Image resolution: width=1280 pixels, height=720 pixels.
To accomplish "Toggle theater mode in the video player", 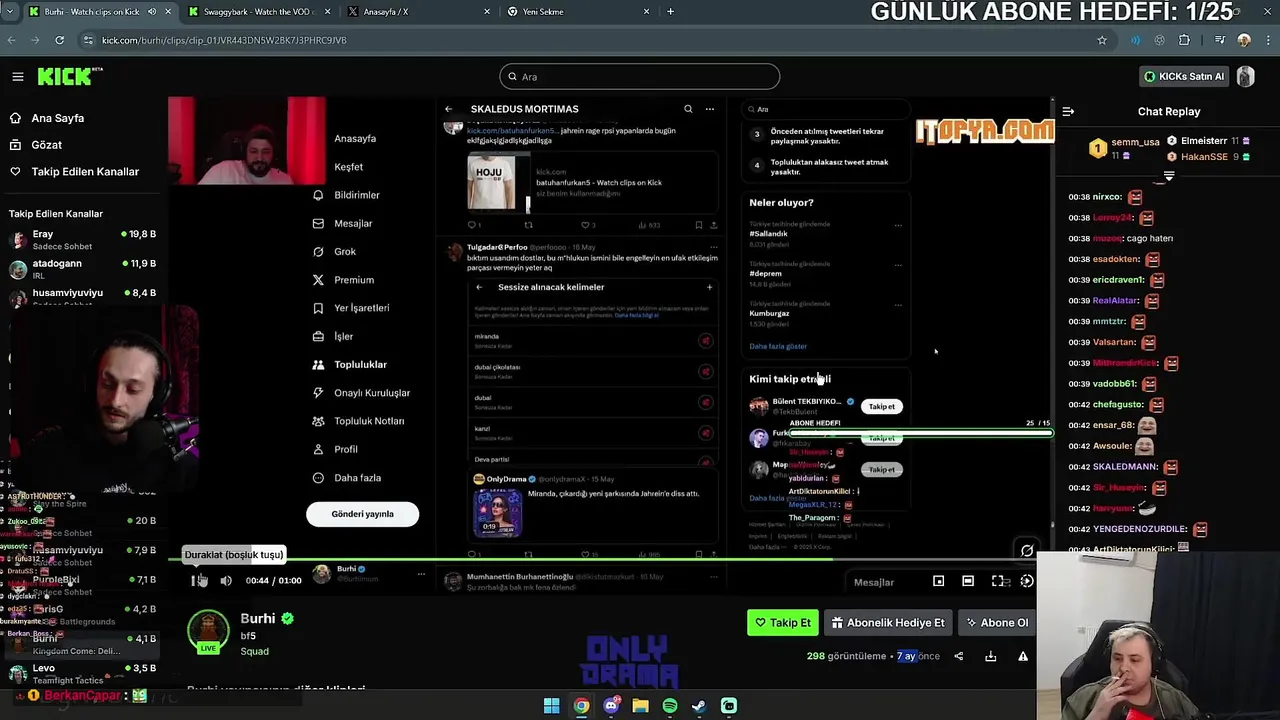I will point(968,581).
